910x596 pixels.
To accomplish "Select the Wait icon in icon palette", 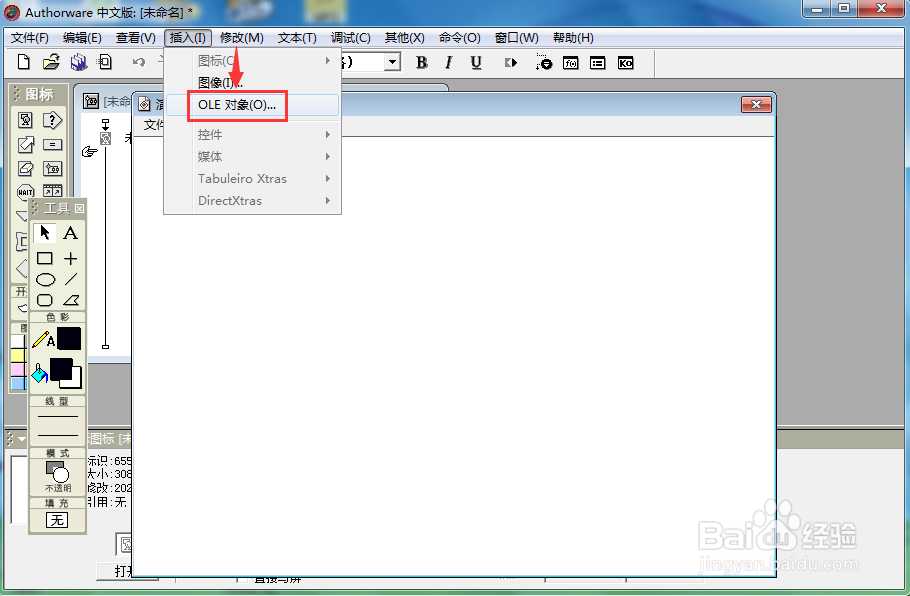I will click(x=26, y=192).
